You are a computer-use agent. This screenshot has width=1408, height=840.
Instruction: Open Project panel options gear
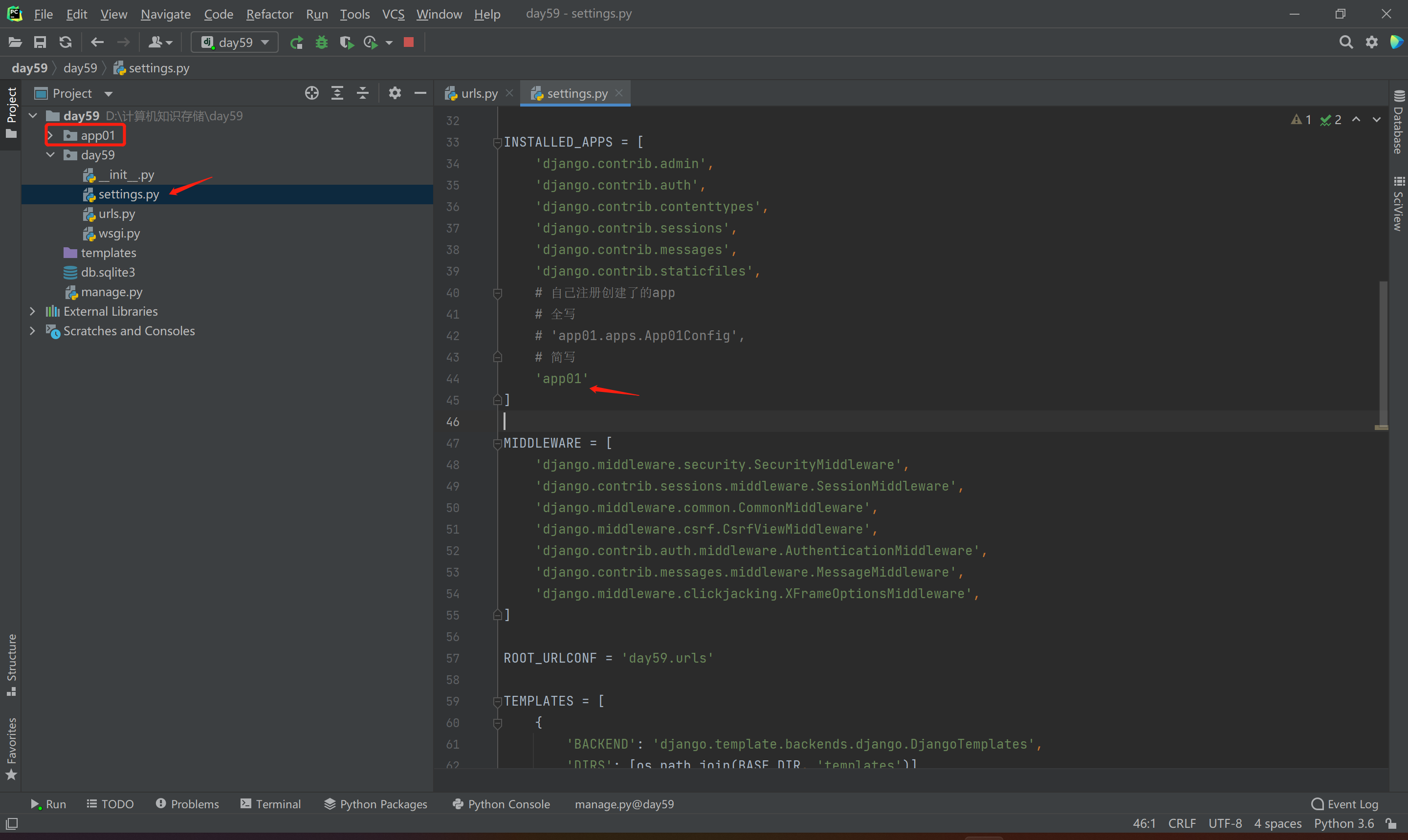pyautogui.click(x=395, y=93)
